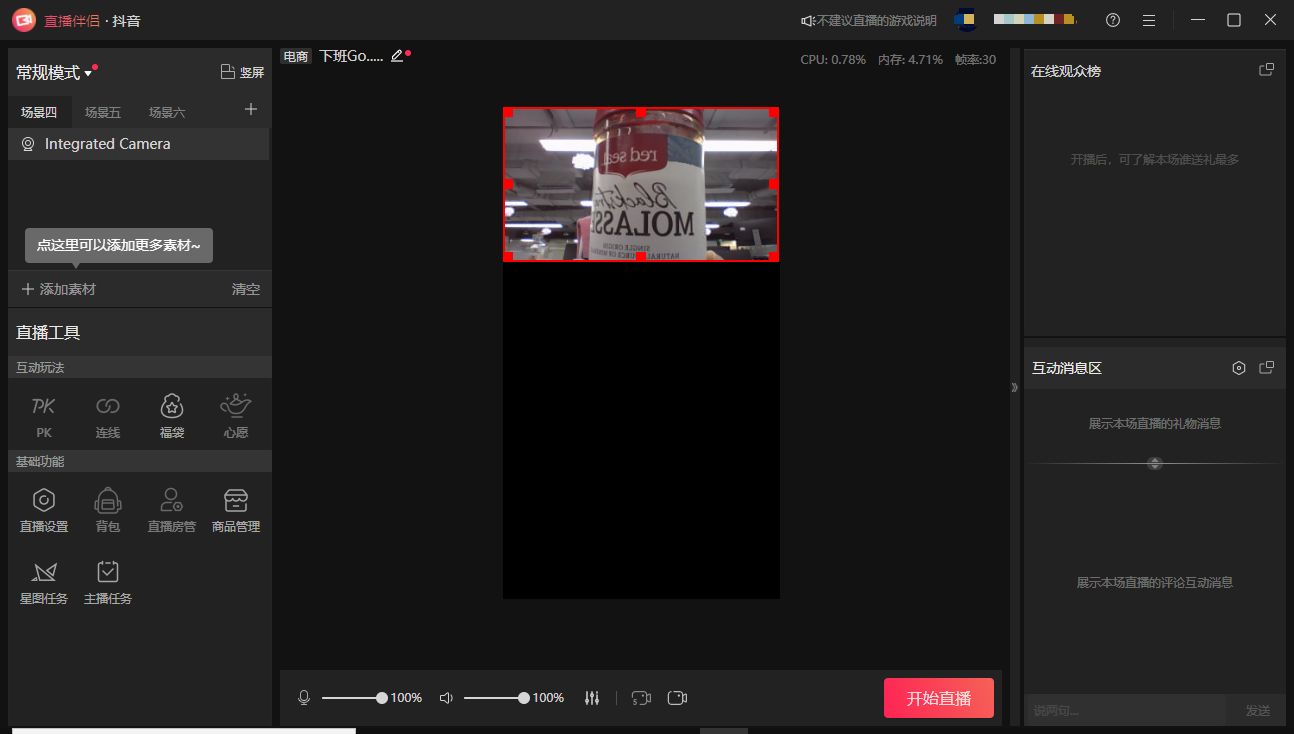The height and width of the screenshot is (734, 1294).
Task: Pop out the 在线观众榜 panel
Action: click(1266, 70)
